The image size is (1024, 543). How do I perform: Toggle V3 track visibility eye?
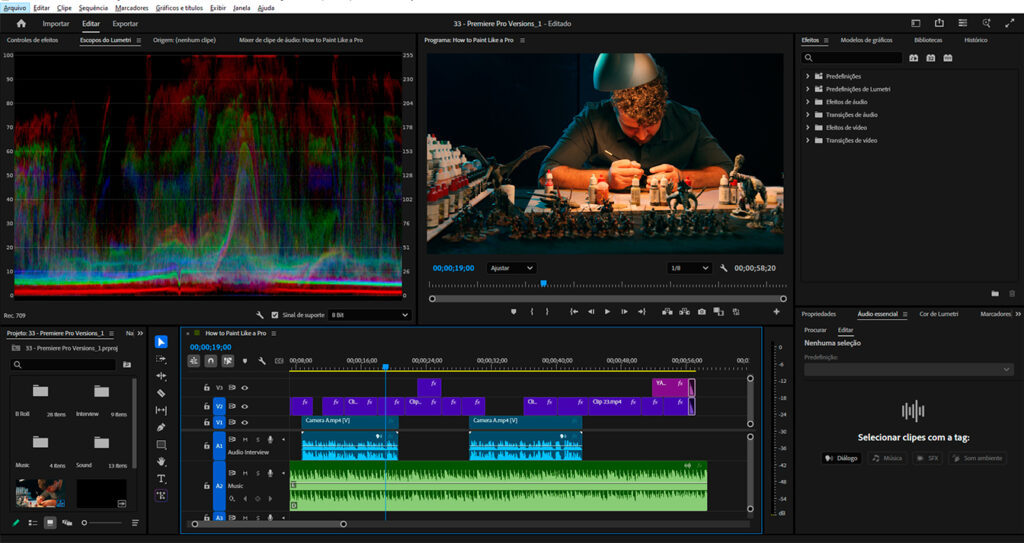click(245, 387)
